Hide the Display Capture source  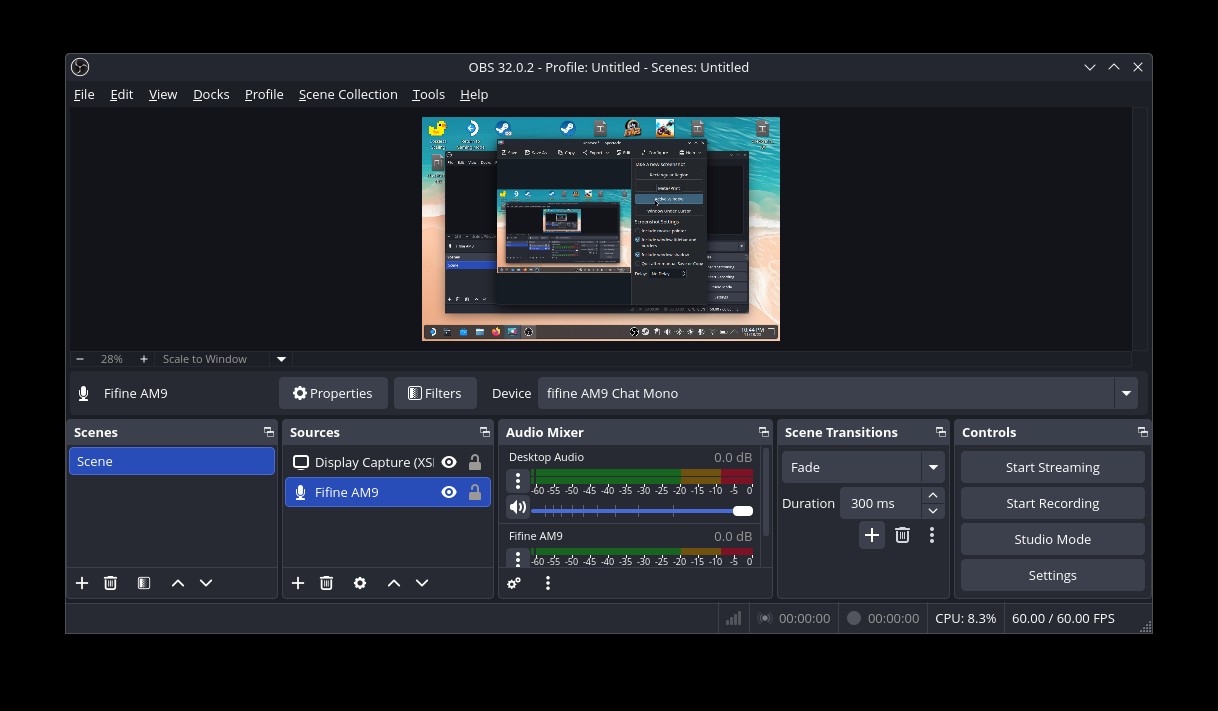449,462
